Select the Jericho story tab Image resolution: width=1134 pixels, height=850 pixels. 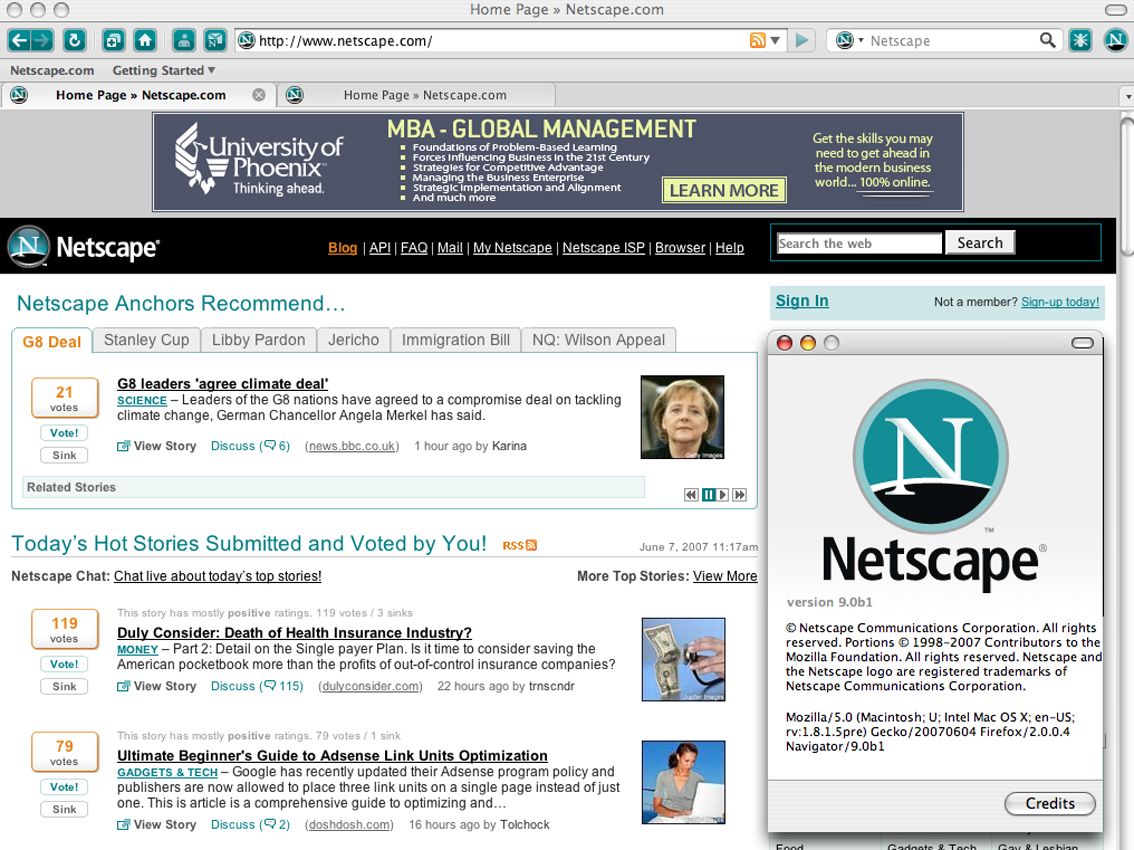pos(353,340)
